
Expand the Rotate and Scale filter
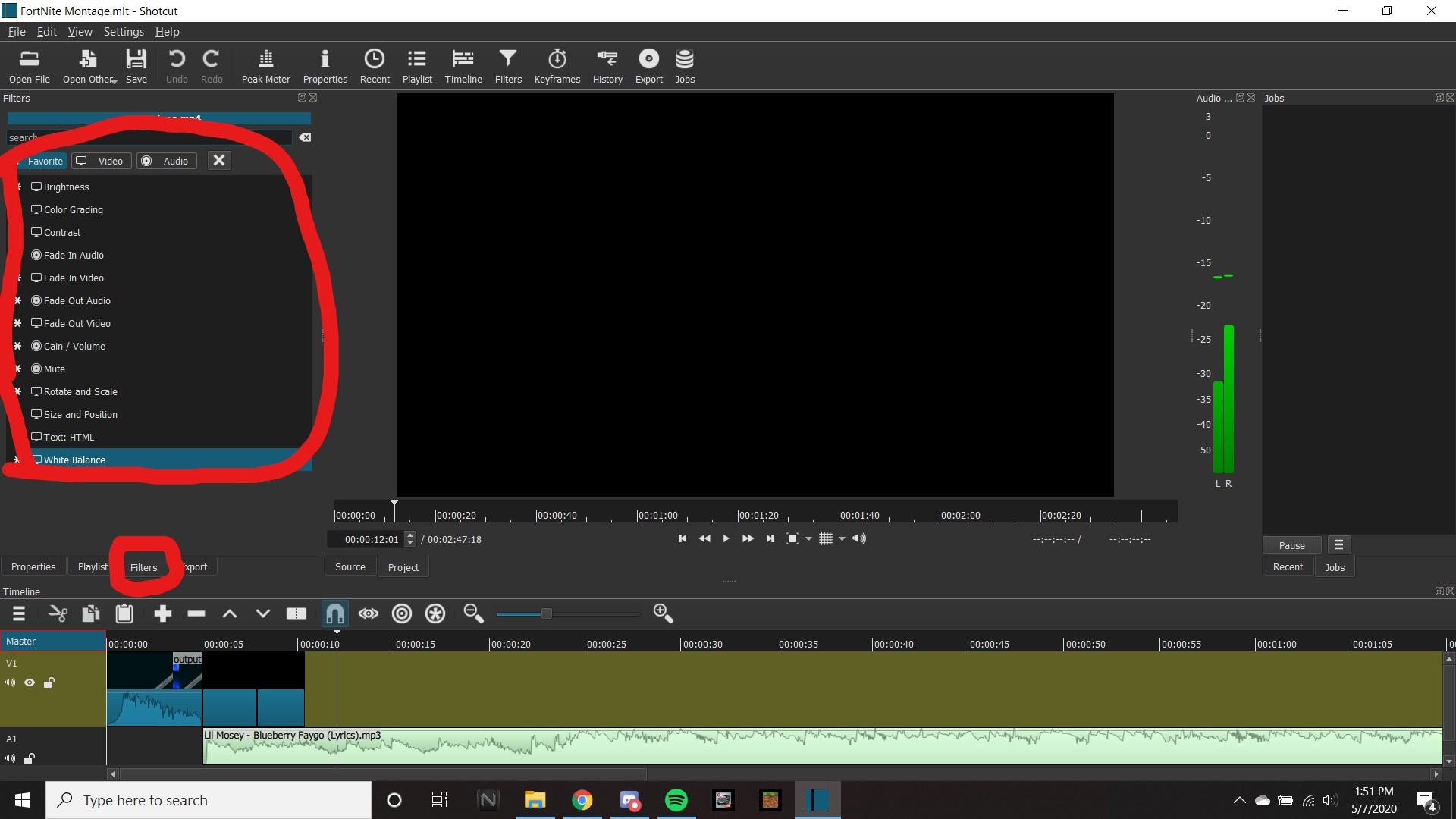80,391
